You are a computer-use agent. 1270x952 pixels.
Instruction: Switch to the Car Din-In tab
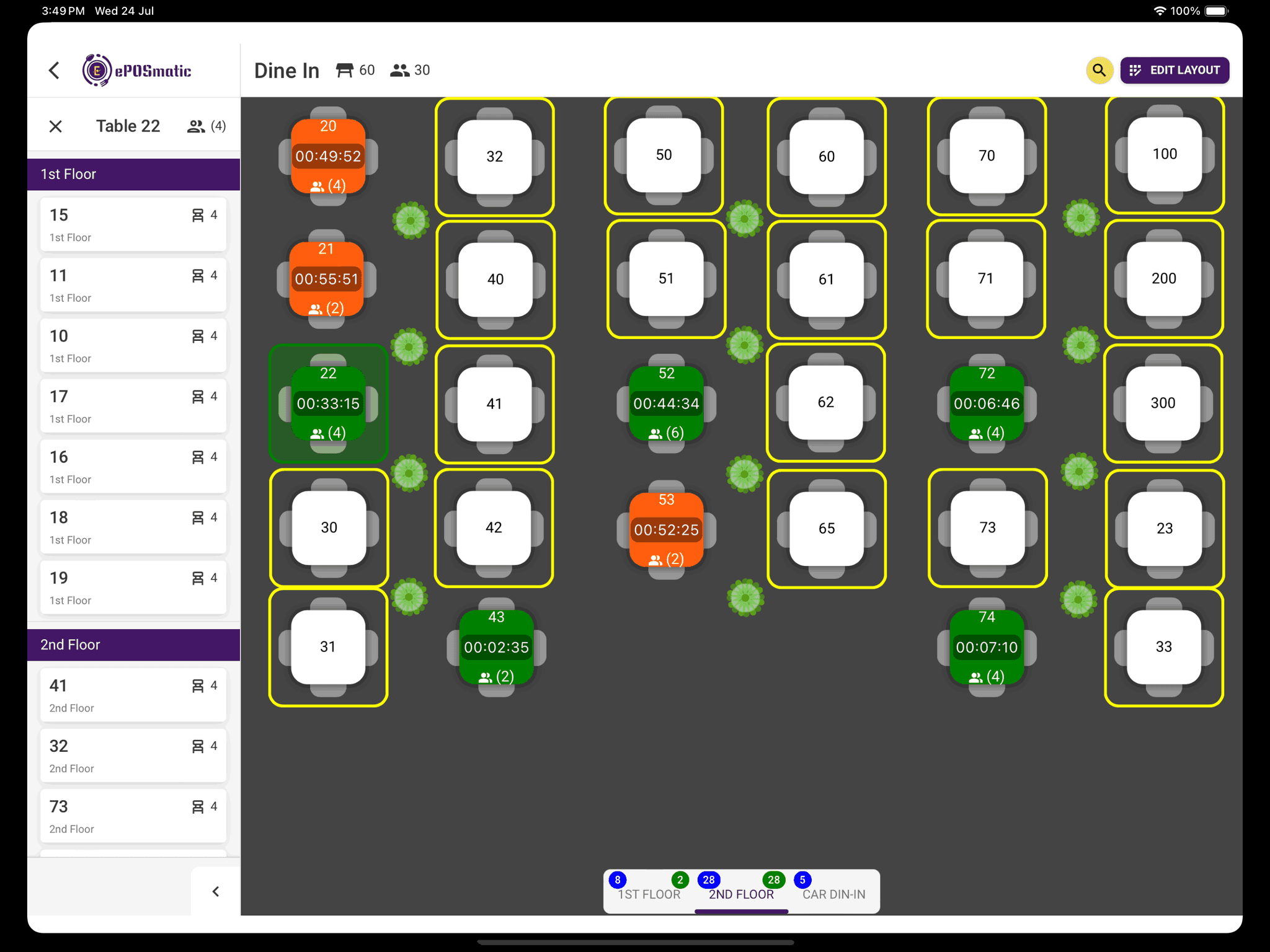[x=833, y=894]
